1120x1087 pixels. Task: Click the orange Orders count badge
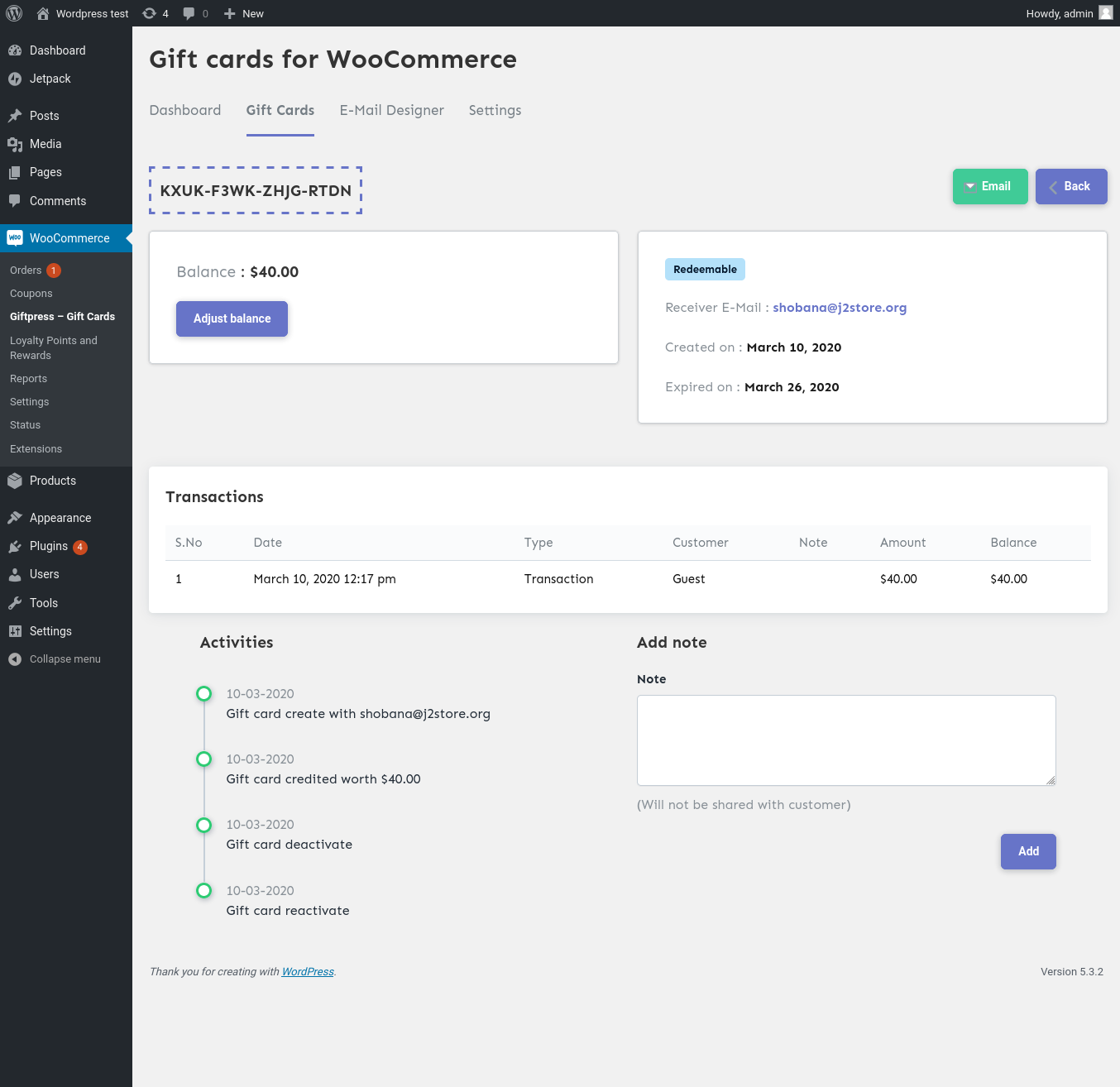tap(54, 271)
